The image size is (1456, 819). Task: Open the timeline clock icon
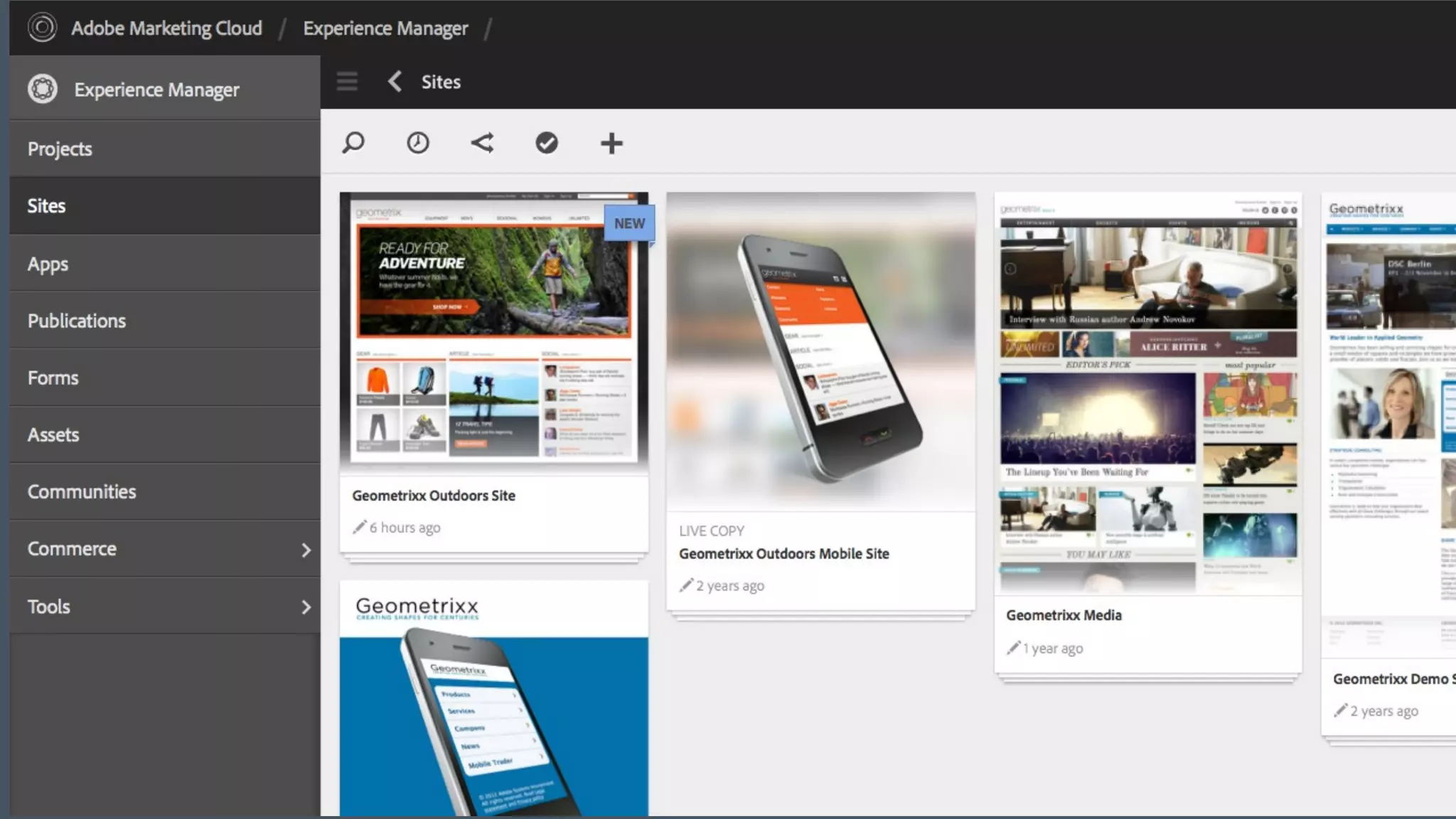tap(418, 143)
